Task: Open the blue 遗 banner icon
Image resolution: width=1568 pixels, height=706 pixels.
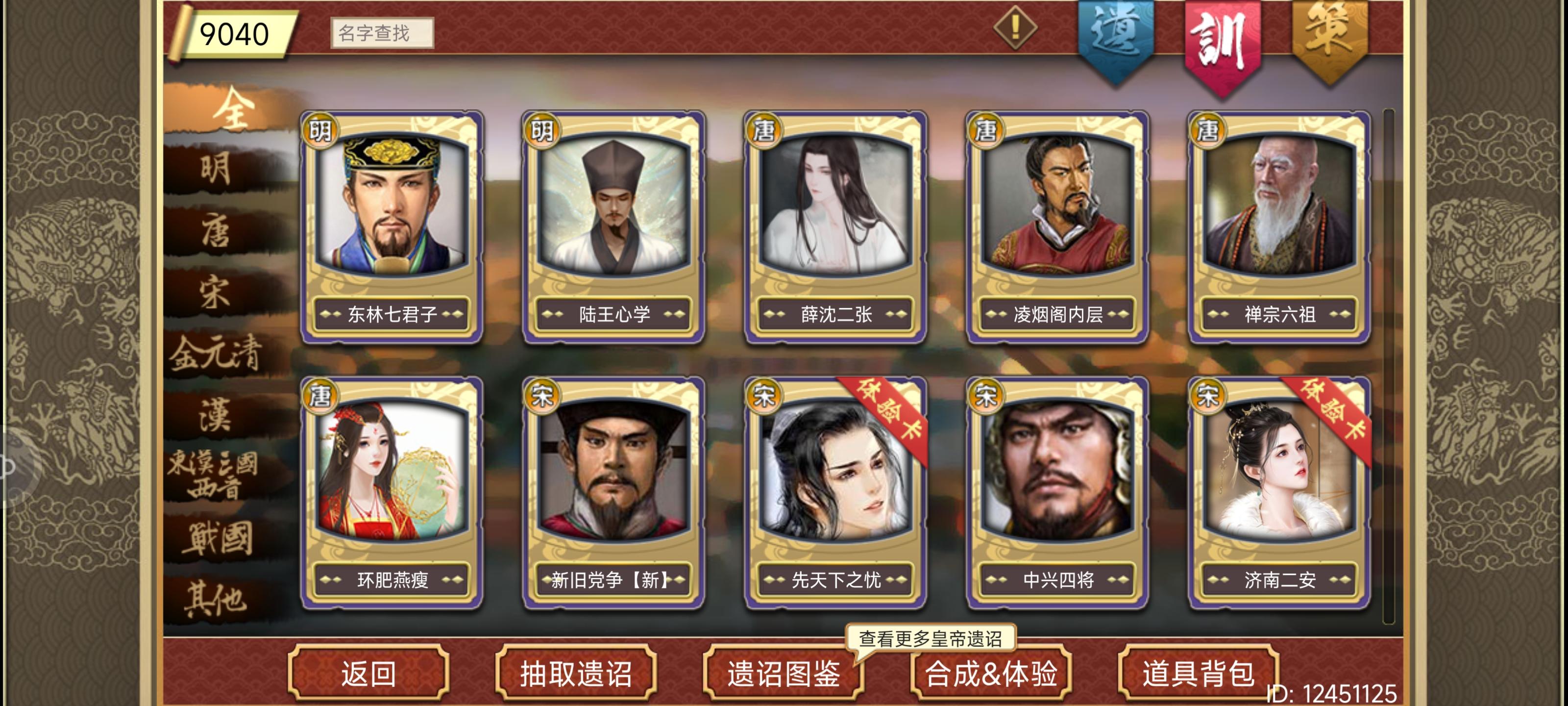Action: pyautogui.click(x=1115, y=40)
